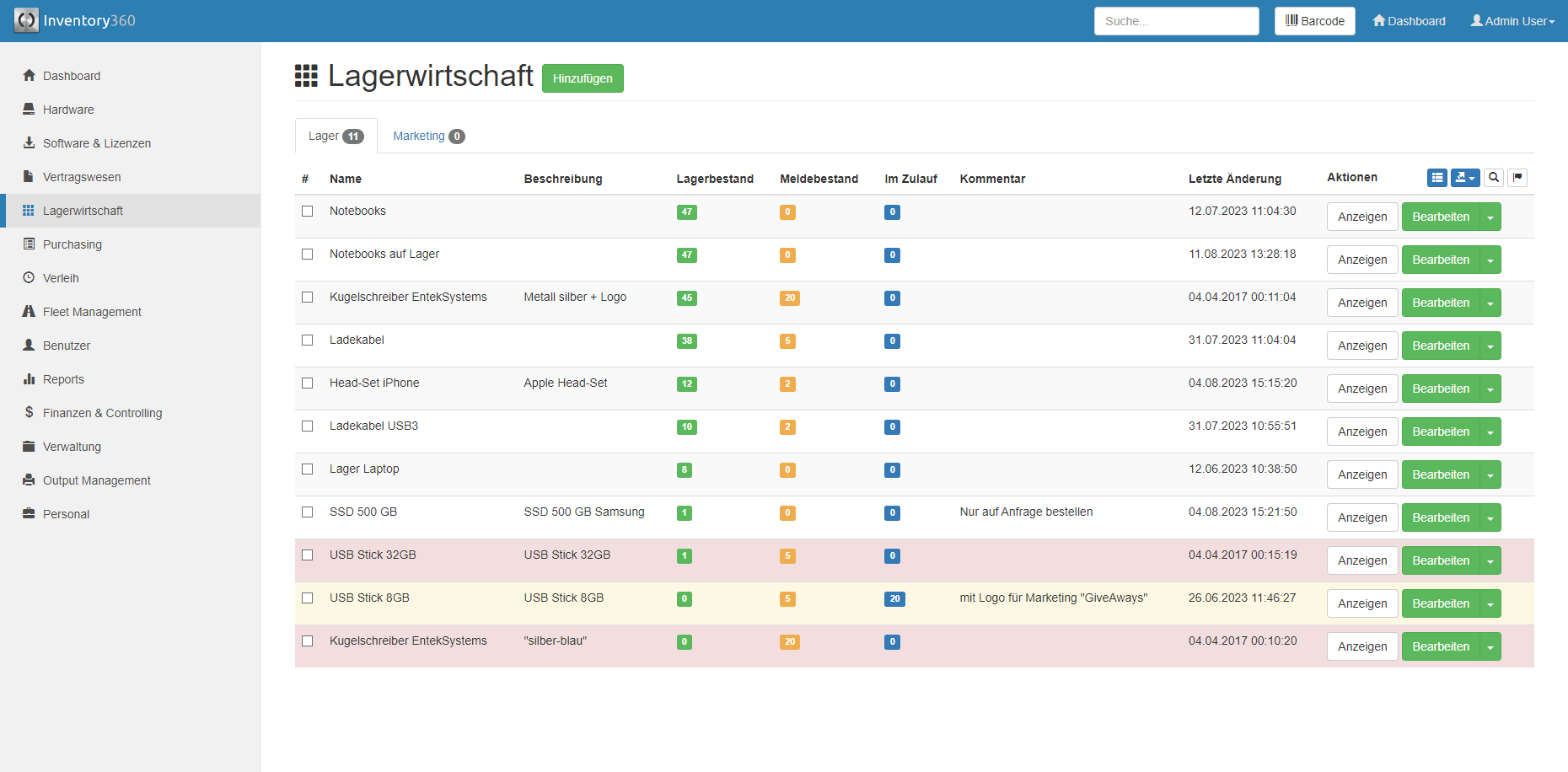The image size is (1568, 772).
Task: Click the Inventory360 logo icon
Action: click(x=26, y=21)
